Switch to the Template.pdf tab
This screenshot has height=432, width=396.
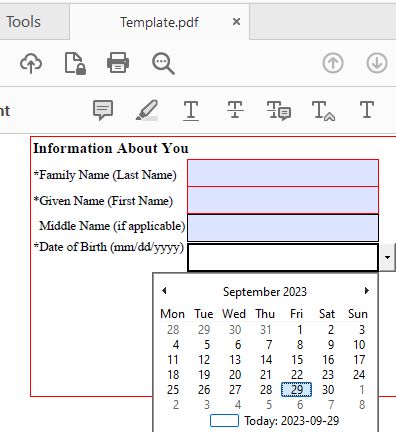[159, 22]
